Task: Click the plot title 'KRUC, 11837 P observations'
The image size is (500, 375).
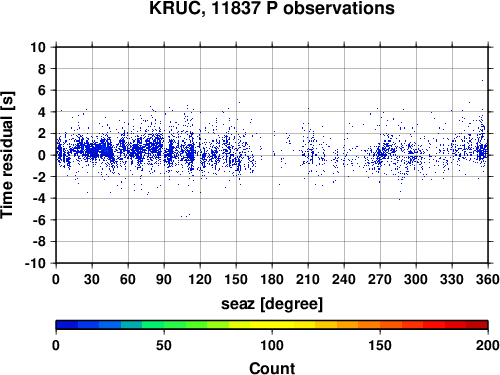Action: [272, 8]
